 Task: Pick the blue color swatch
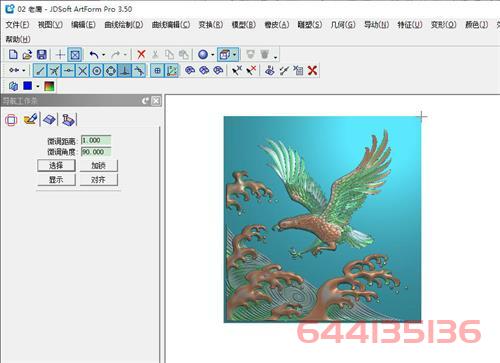click(x=28, y=86)
